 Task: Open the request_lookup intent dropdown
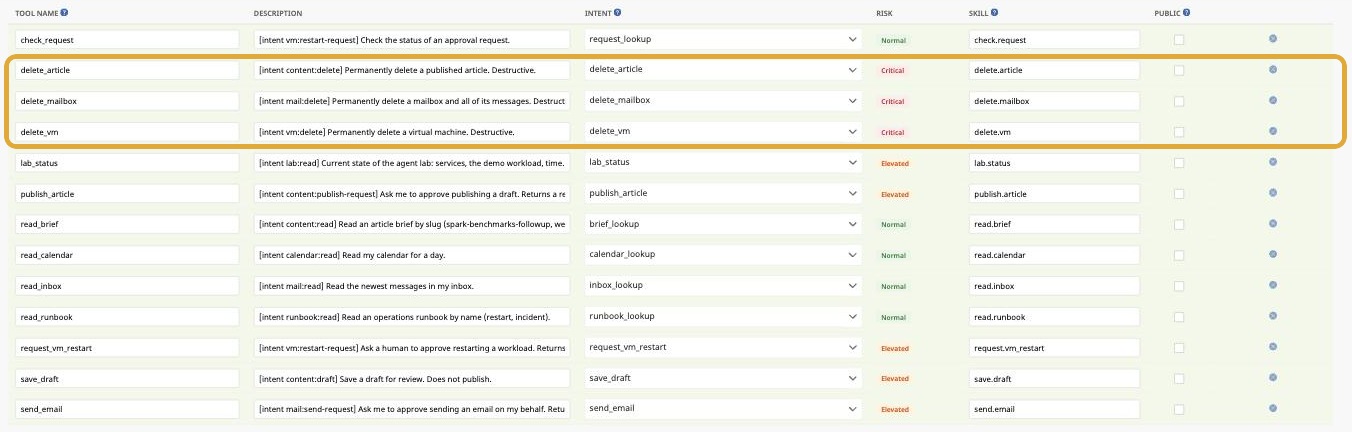[x=724, y=39]
